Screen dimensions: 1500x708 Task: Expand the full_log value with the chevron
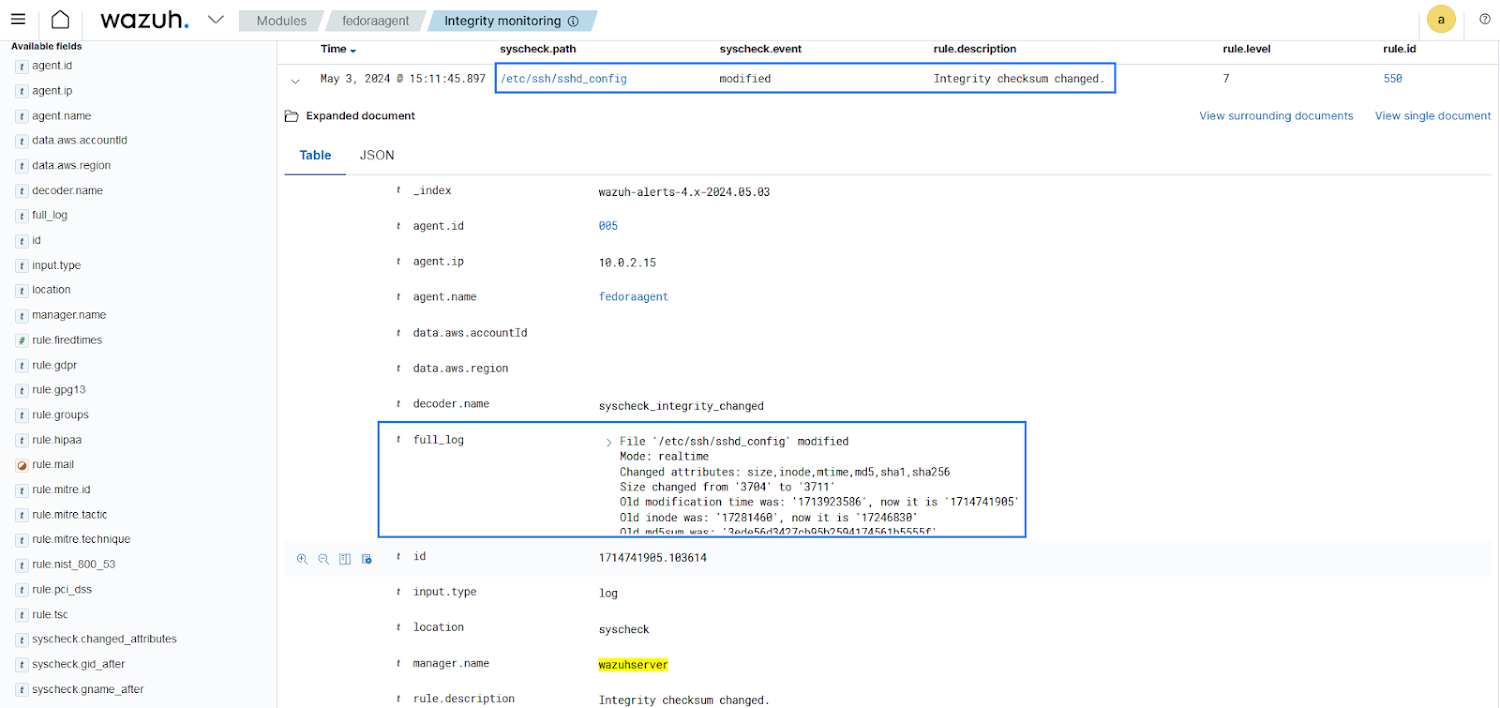click(608, 442)
